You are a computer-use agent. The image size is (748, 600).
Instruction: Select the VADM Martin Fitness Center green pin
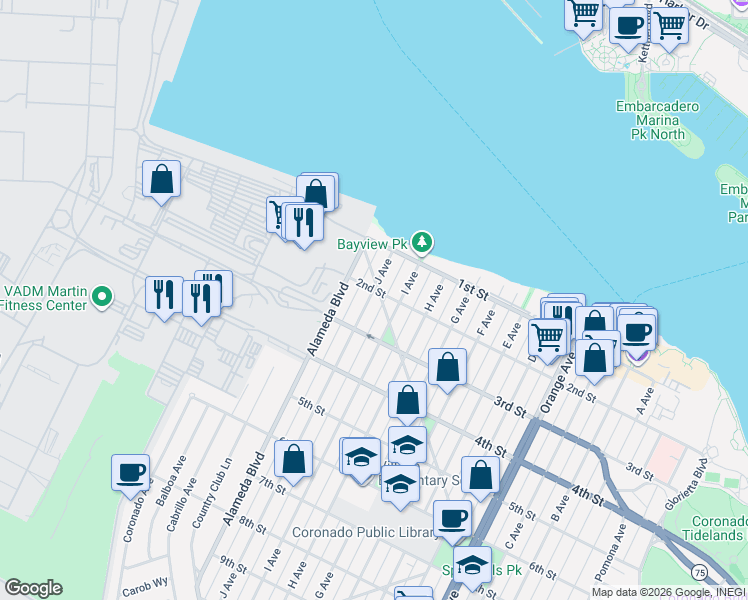[102, 297]
